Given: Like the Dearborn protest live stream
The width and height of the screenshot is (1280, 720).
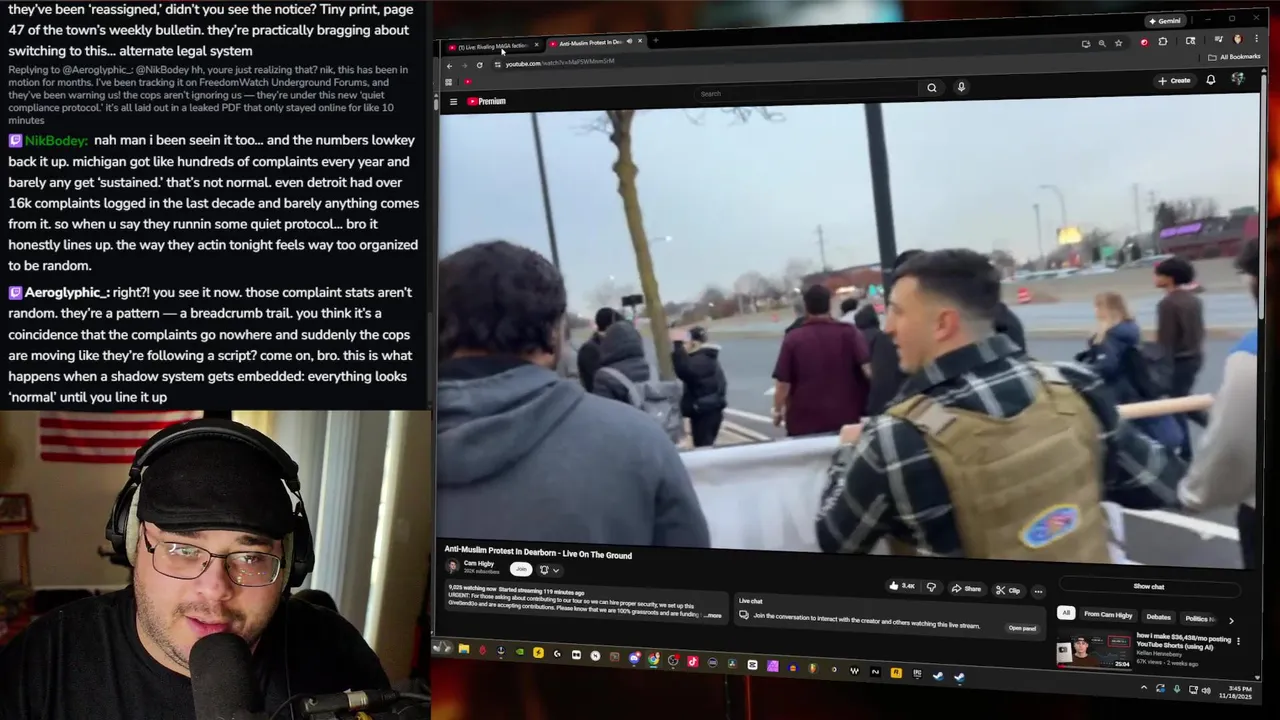Looking at the screenshot, I should coord(901,585).
